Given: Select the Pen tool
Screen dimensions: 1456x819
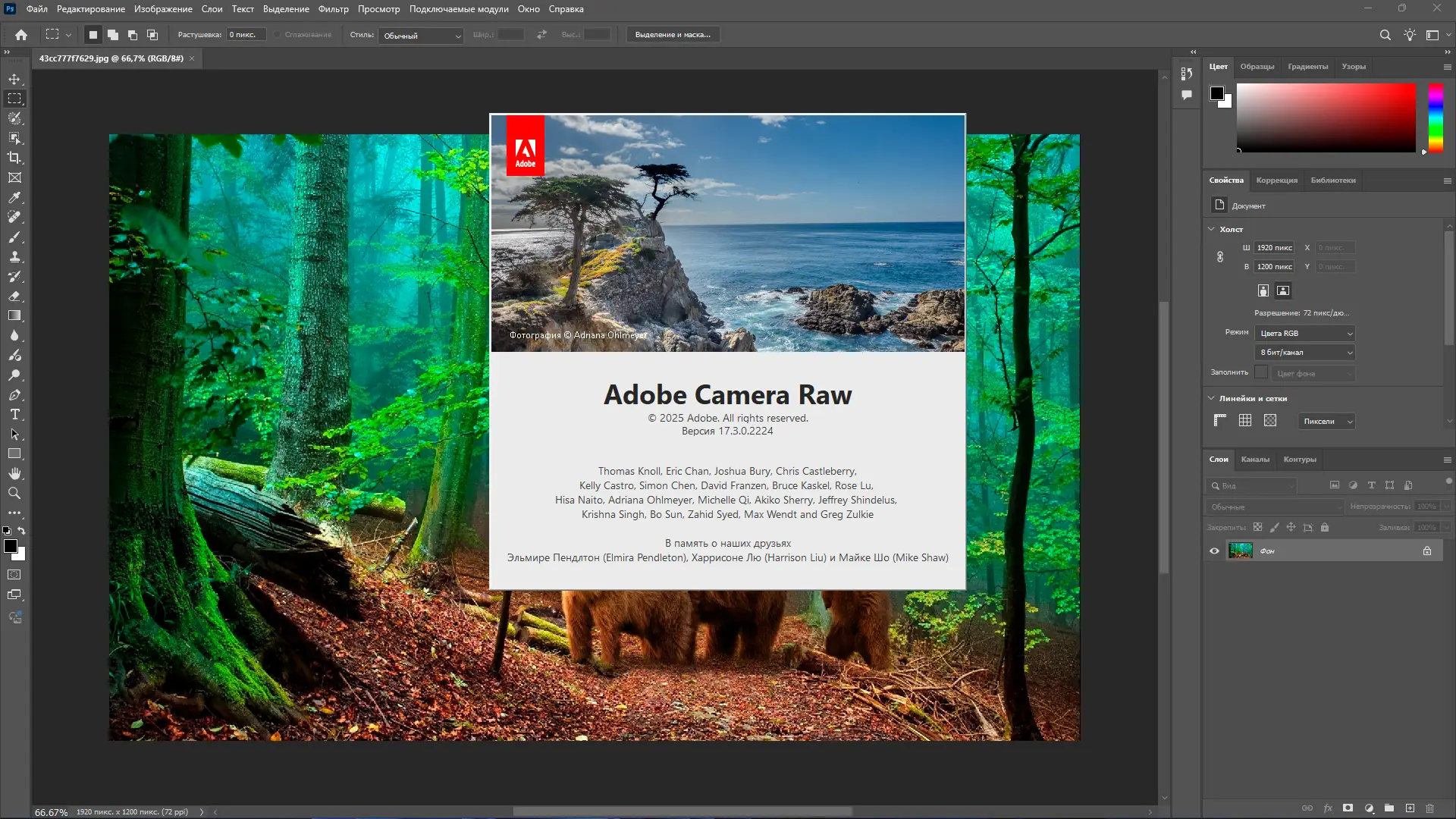Looking at the screenshot, I should click(14, 395).
